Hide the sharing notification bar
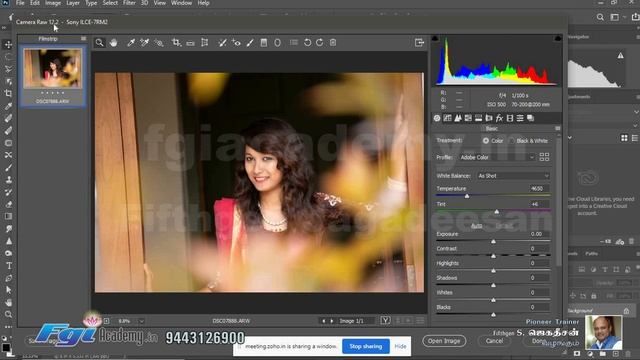This screenshot has height=360, width=640. pos(400,346)
